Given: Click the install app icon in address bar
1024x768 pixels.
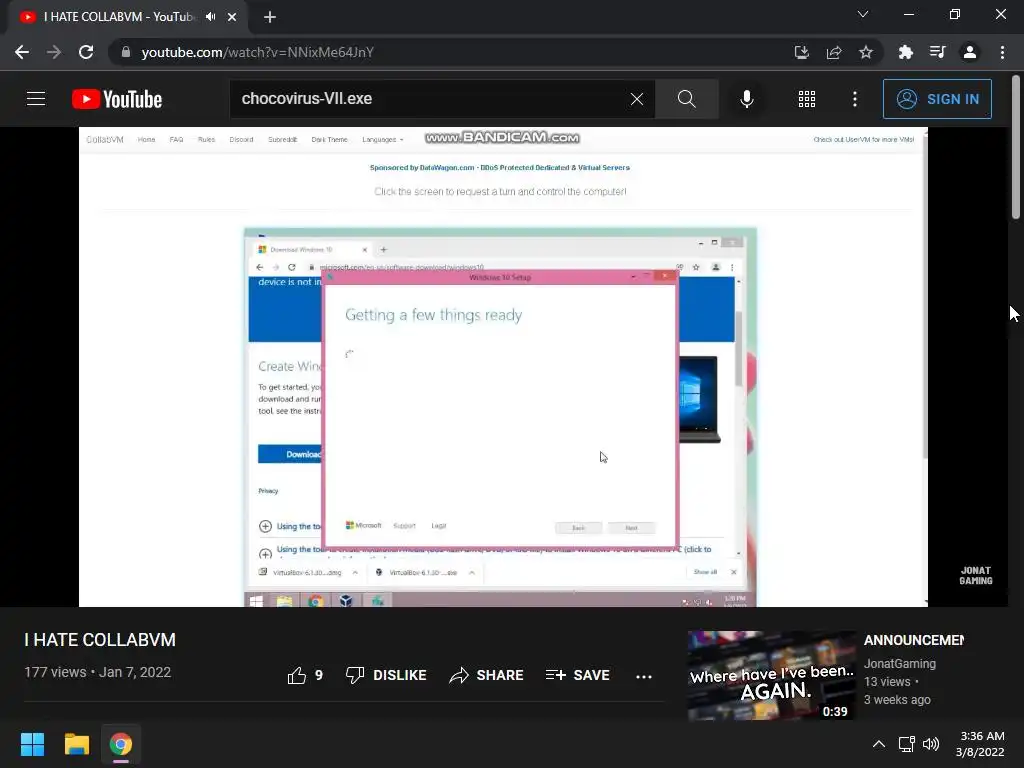Looking at the screenshot, I should [802, 52].
